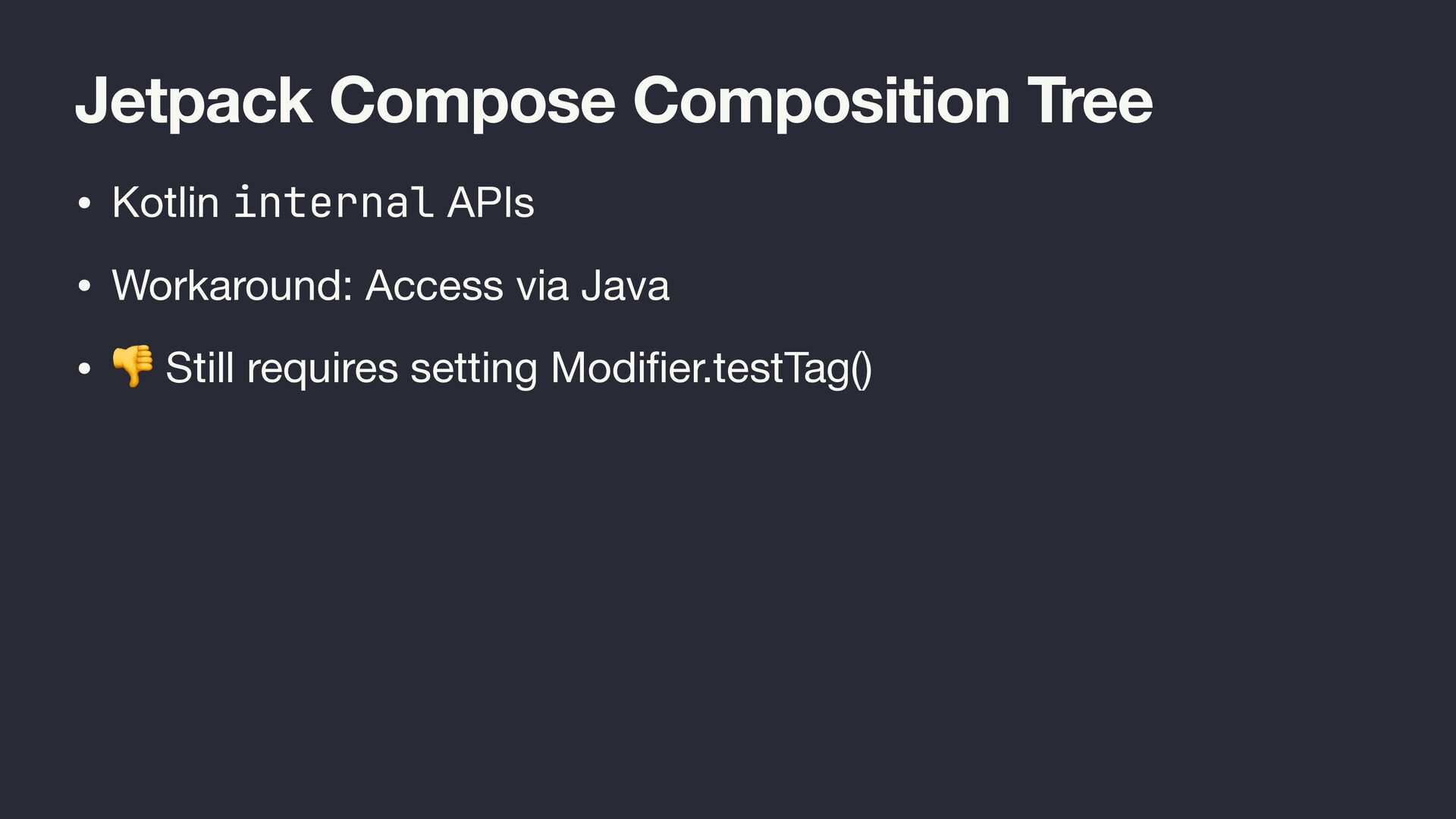Click the word "setting" in third bullet

point(474,368)
